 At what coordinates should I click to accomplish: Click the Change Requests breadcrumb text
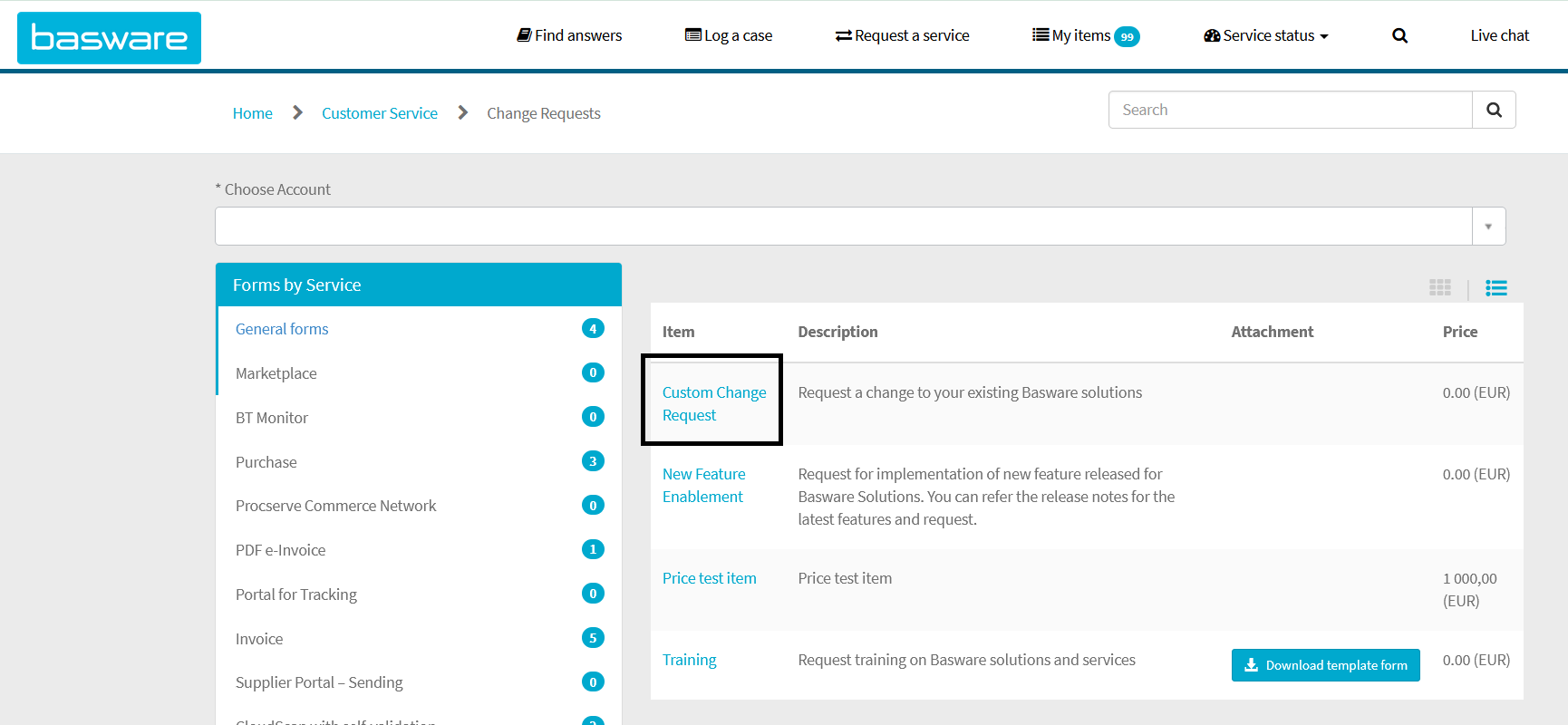pyautogui.click(x=544, y=113)
